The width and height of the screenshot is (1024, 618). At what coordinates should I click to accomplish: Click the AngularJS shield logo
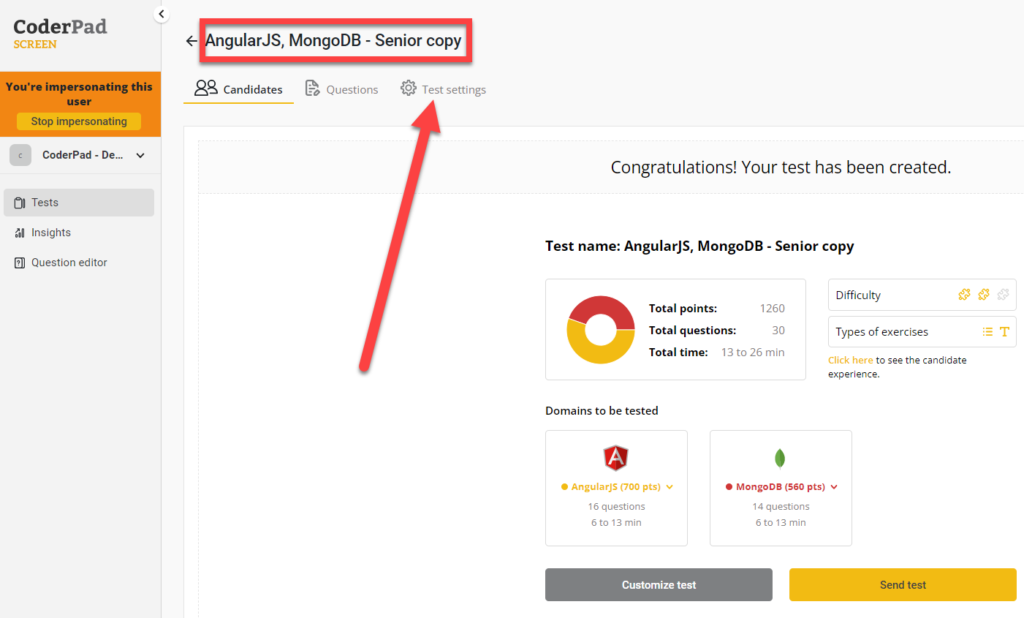coord(616,458)
